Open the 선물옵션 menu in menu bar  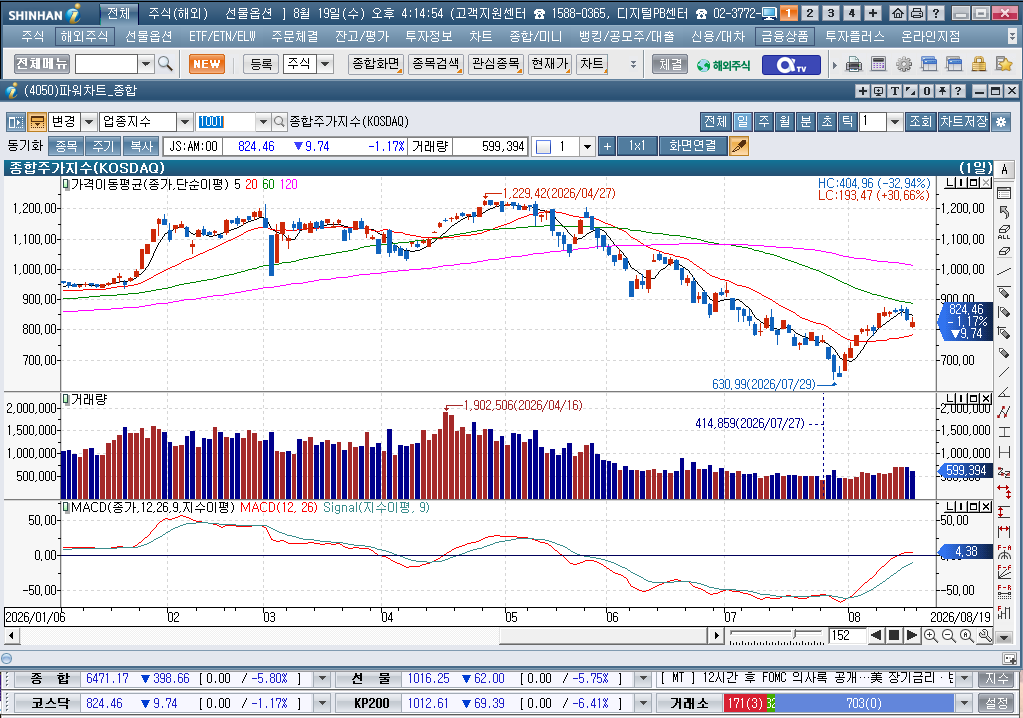click(149, 37)
